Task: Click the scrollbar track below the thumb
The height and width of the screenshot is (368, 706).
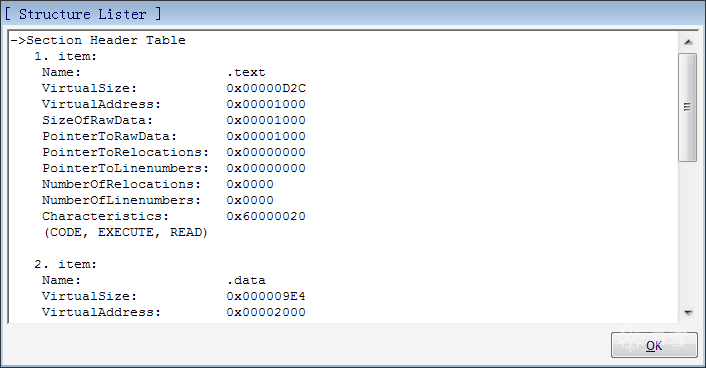Action: [x=688, y=232]
